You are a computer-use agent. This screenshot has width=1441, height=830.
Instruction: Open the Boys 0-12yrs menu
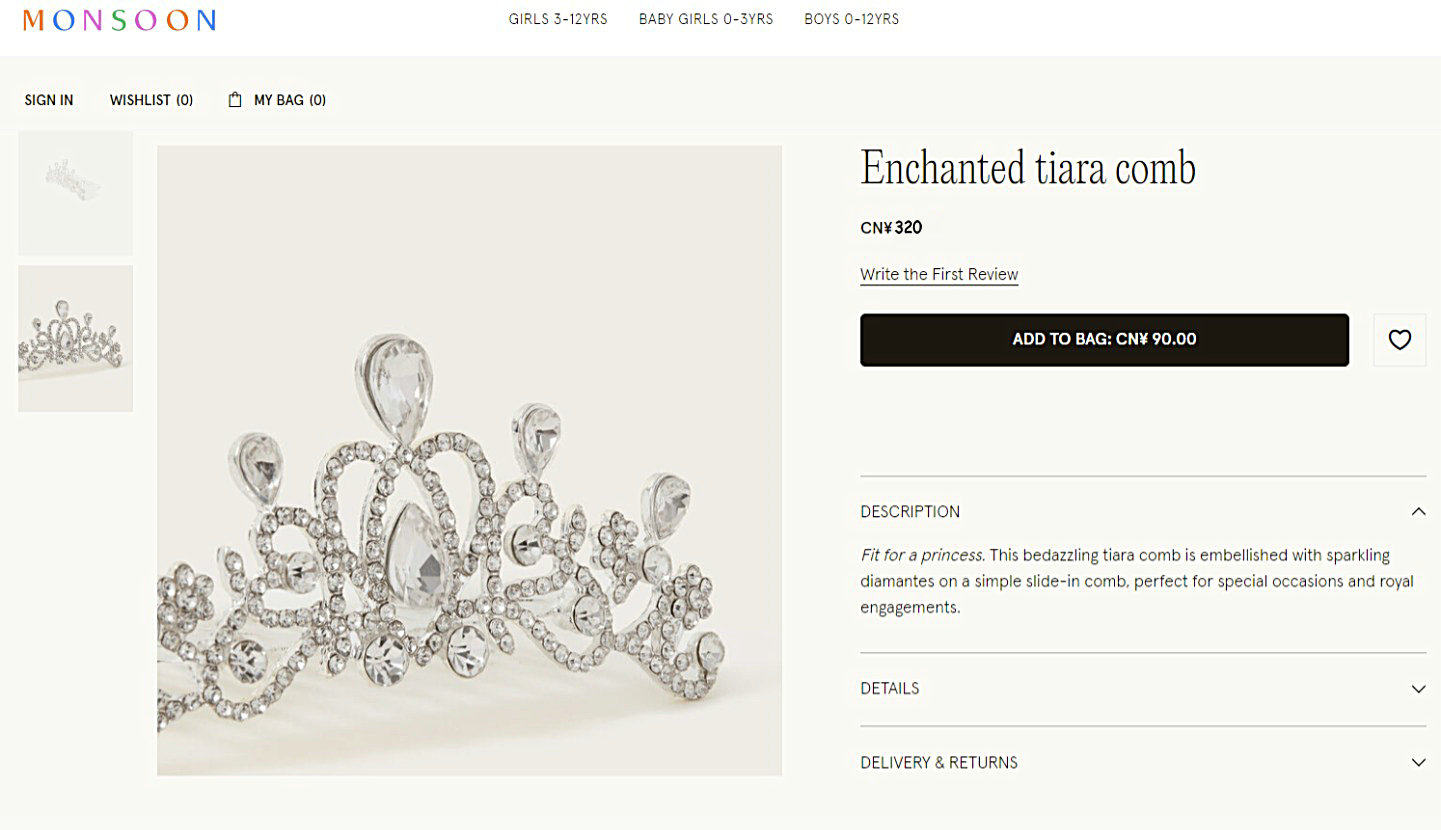tap(851, 19)
